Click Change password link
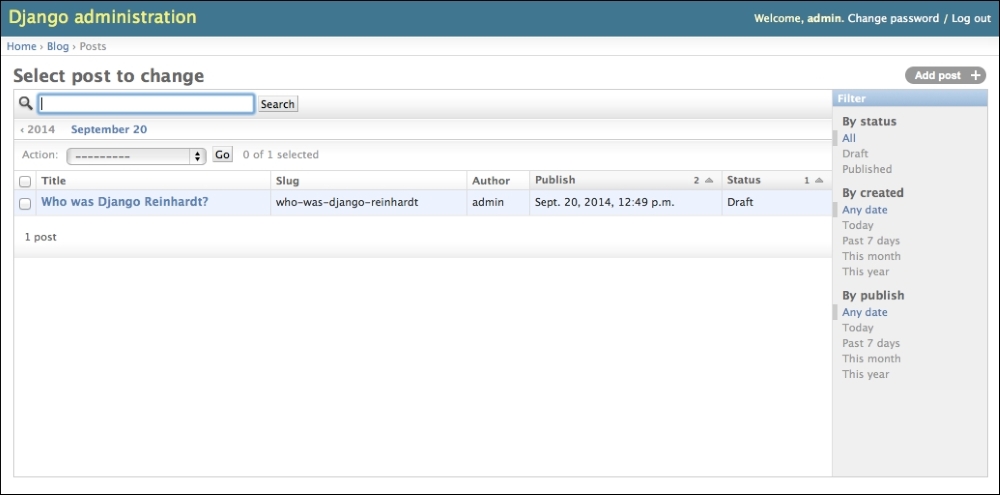Image resolution: width=1000 pixels, height=495 pixels. pos(893,18)
